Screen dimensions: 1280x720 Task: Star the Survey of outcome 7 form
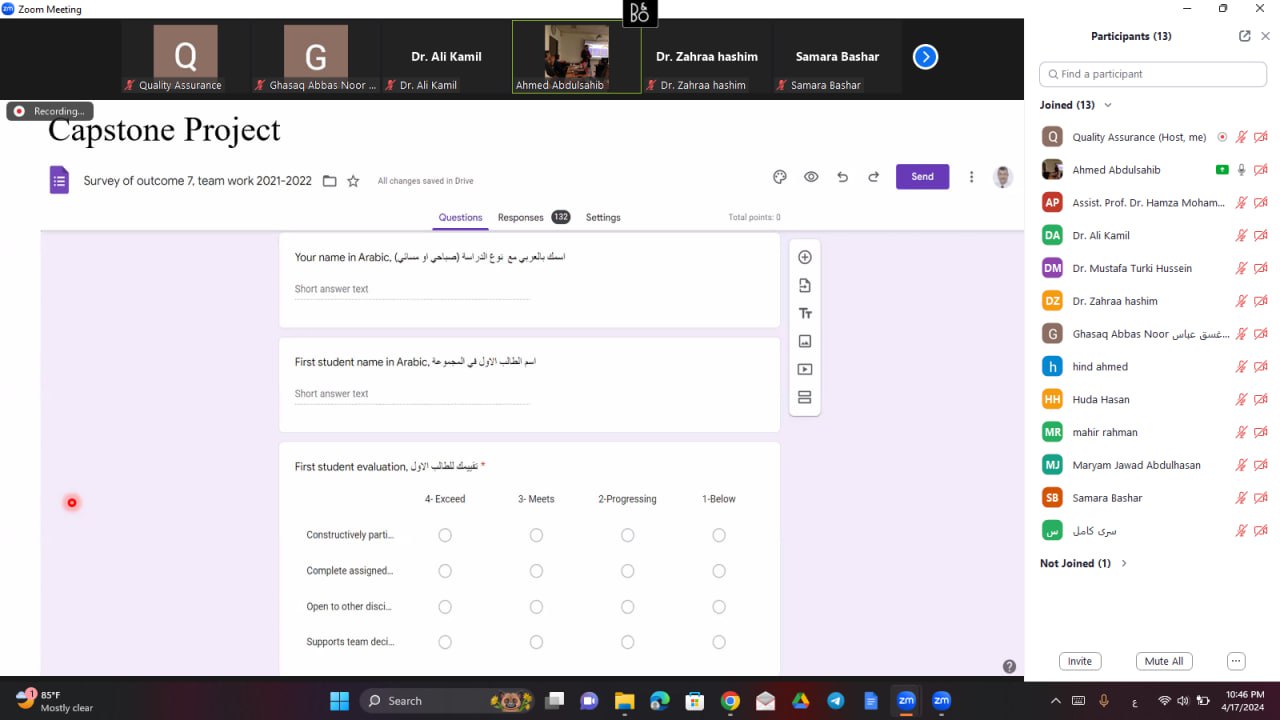(x=353, y=181)
